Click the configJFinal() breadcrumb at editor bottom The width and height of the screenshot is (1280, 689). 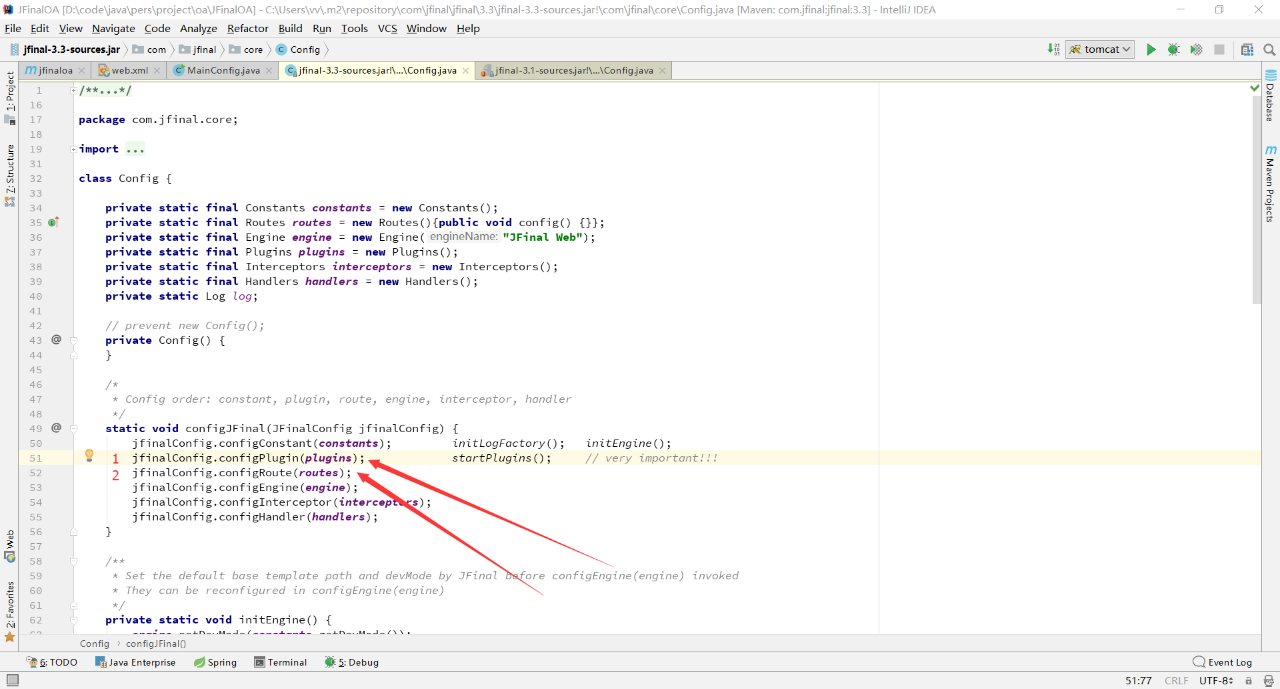click(x=156, y=644)
